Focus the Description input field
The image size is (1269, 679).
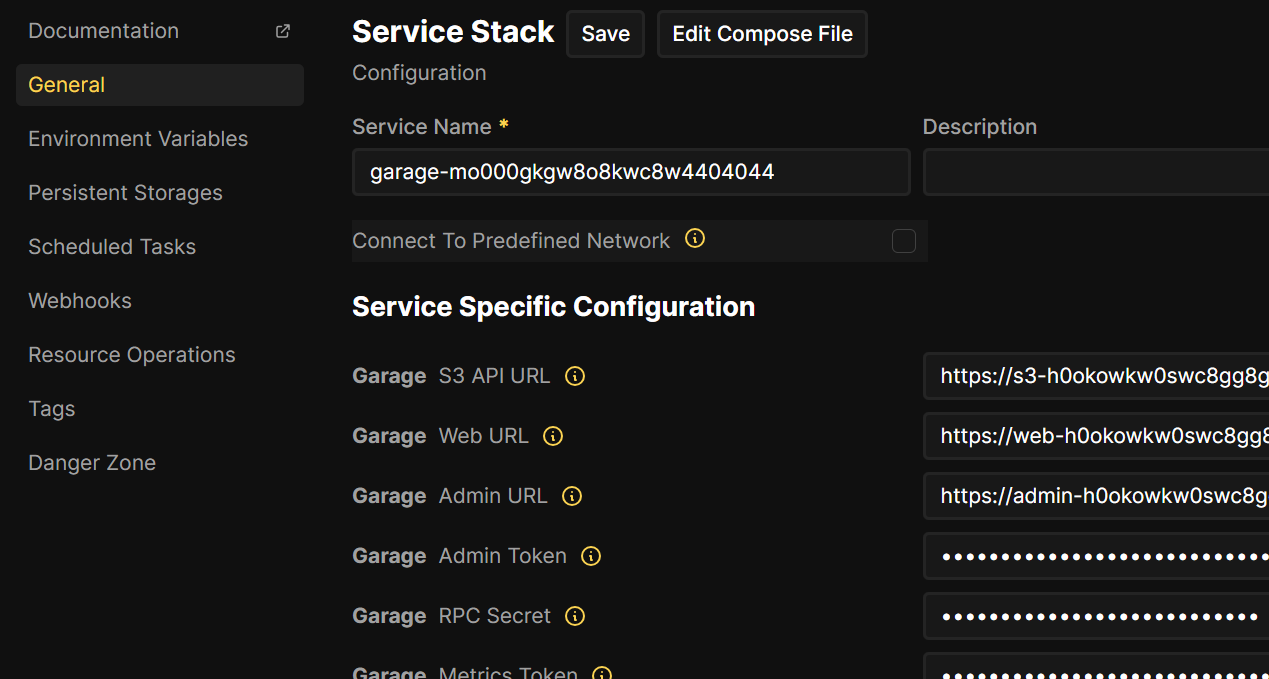[1096, 172]
